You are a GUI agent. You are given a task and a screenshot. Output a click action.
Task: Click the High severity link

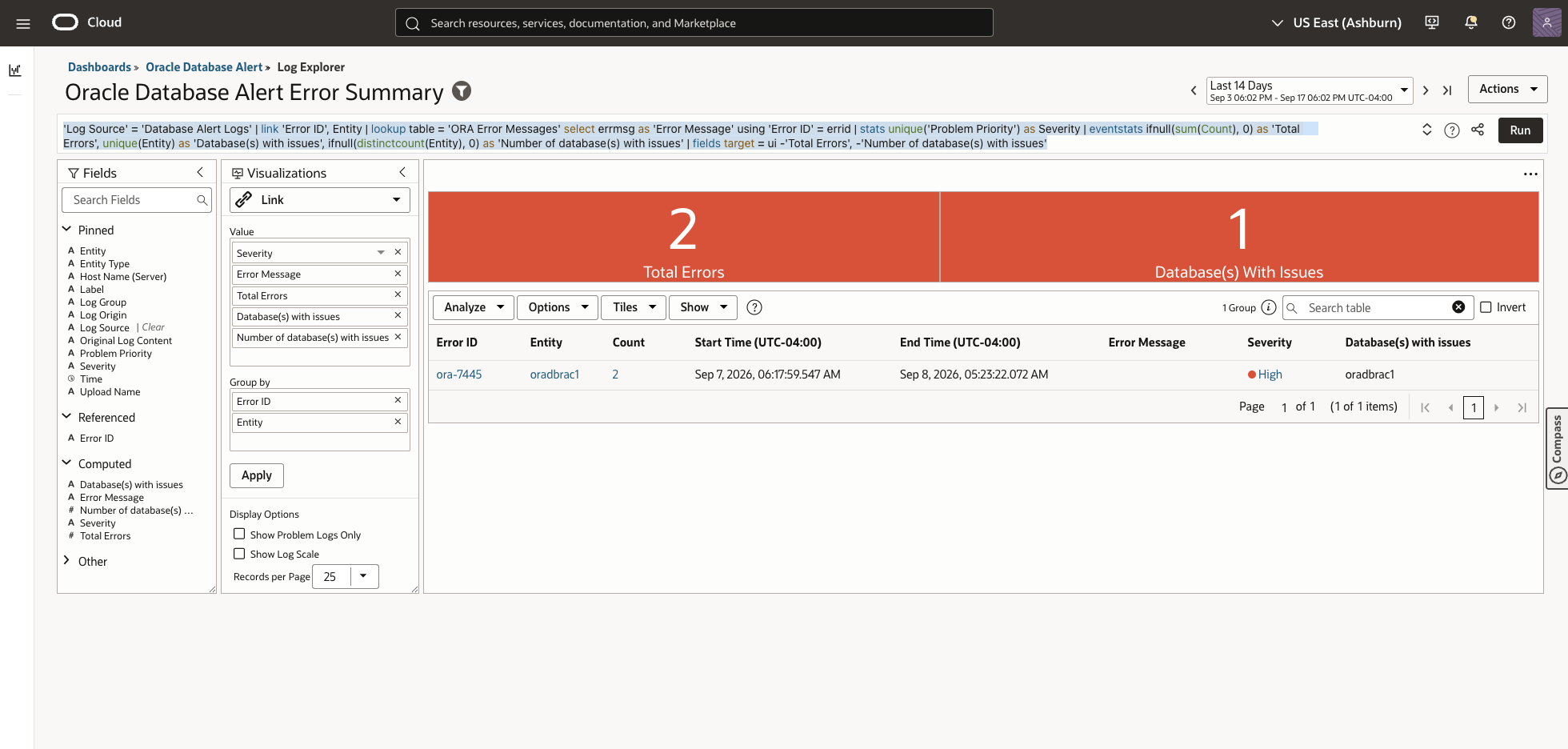point(1270,374)
